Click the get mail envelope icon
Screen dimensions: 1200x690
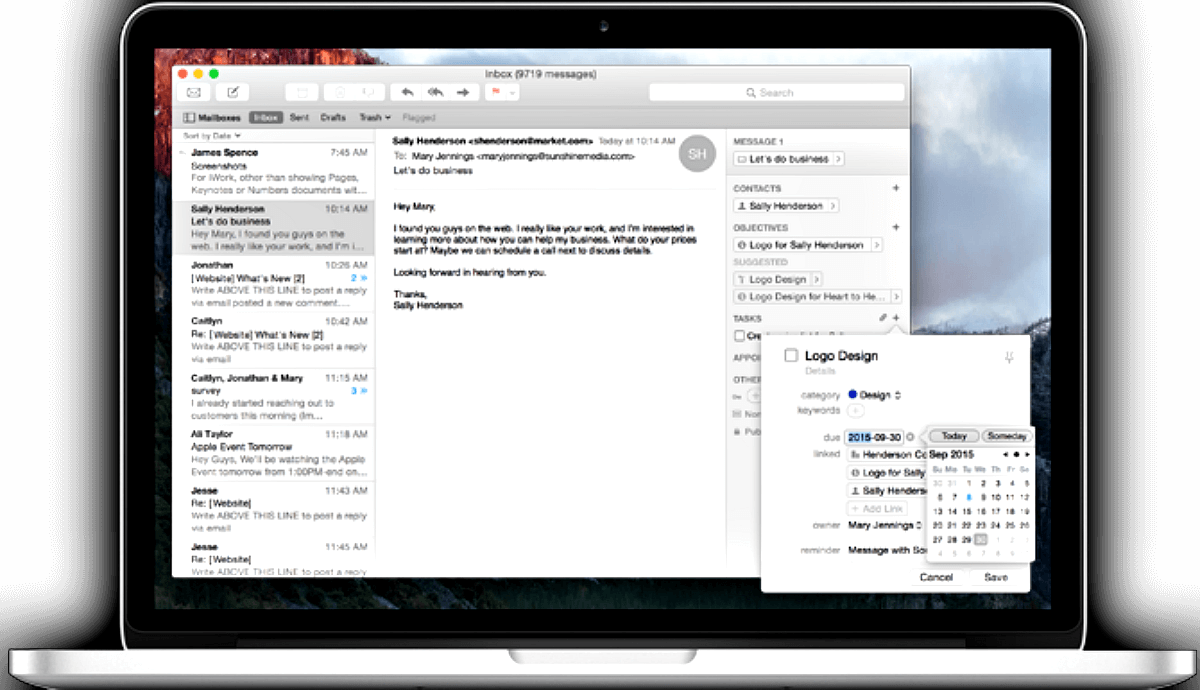pyautogui.click(x=194, y=92)
